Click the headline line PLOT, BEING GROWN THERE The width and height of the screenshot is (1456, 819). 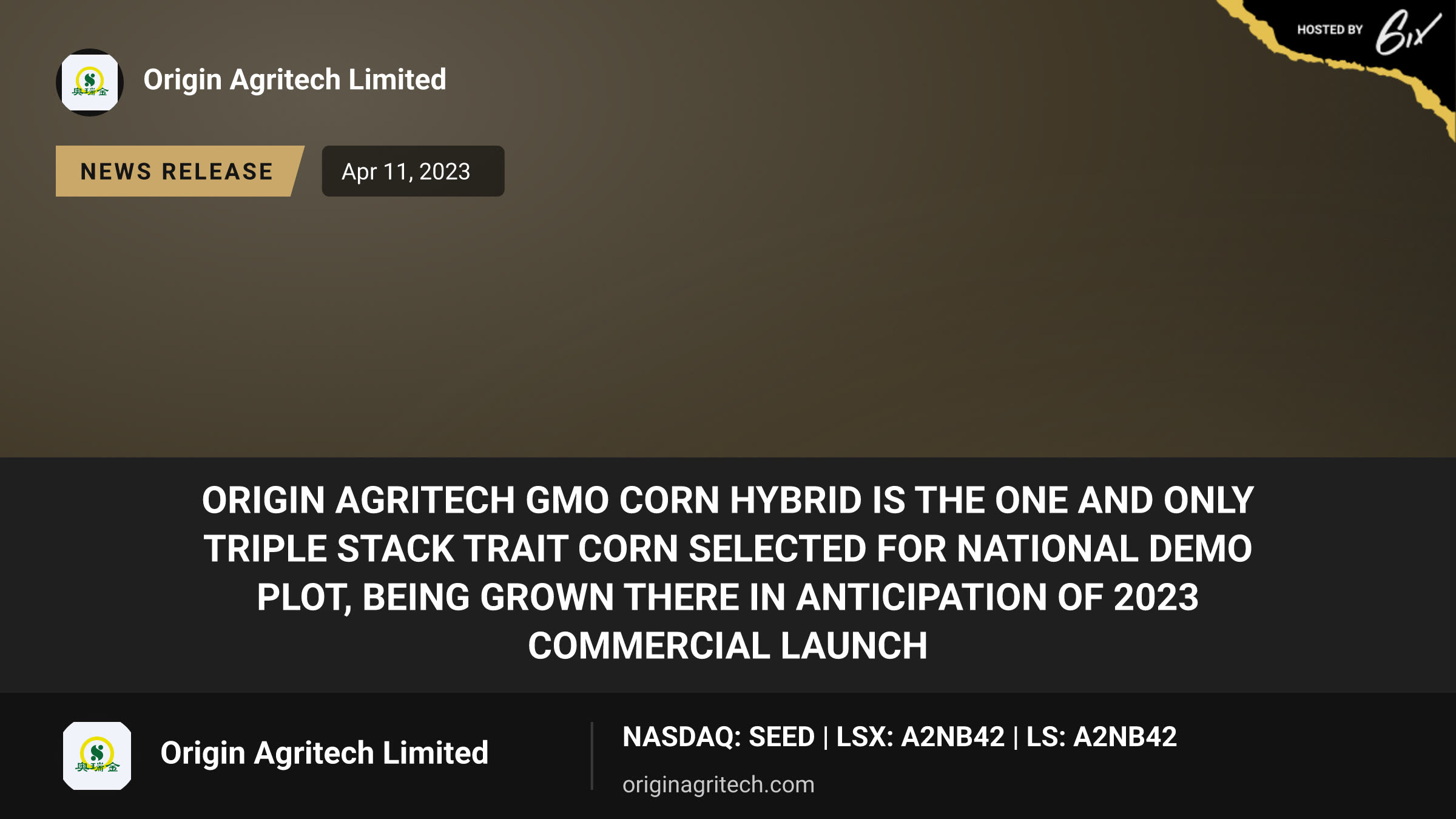pos(728,597)
